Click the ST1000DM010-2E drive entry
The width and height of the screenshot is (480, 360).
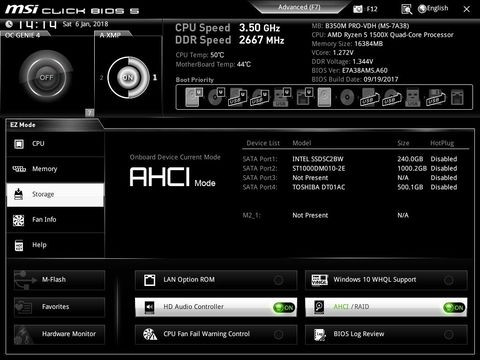click(x=318, y=168)
